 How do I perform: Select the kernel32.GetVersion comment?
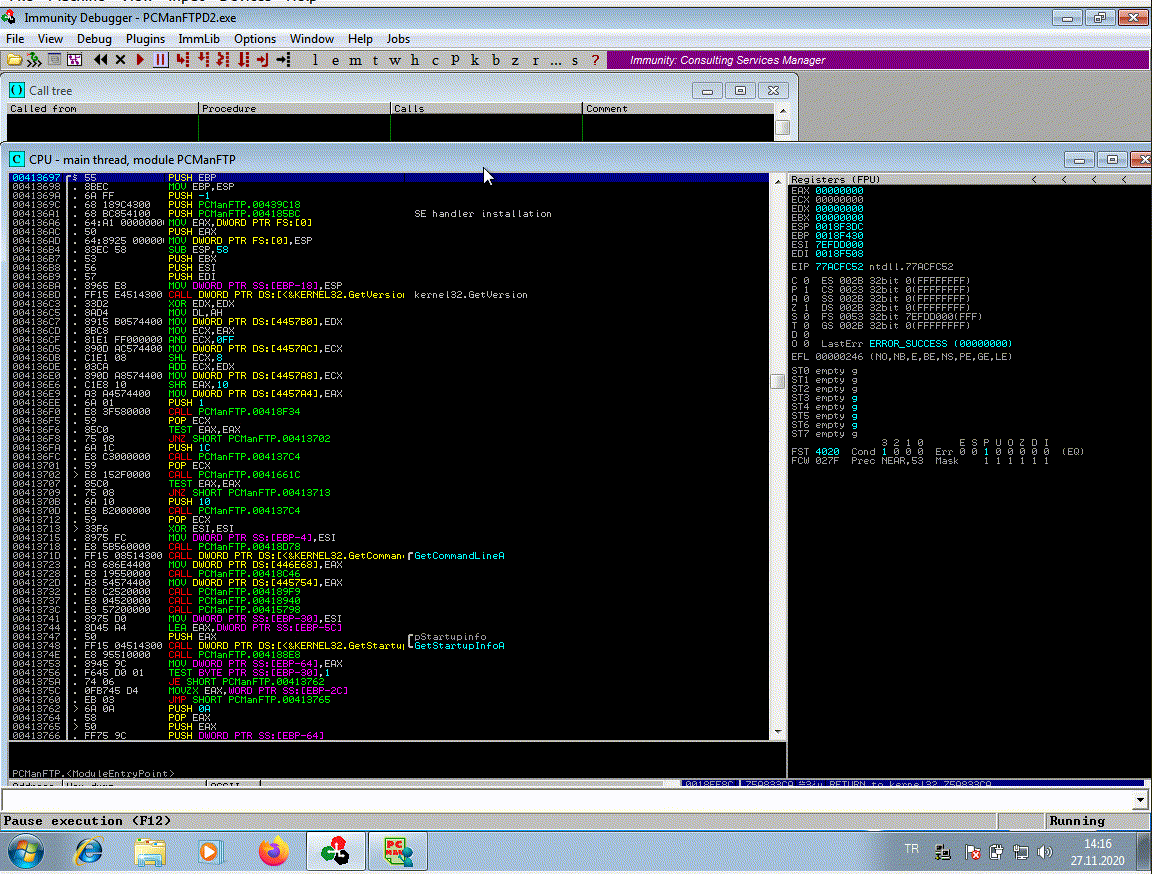[x=471, y=295]
